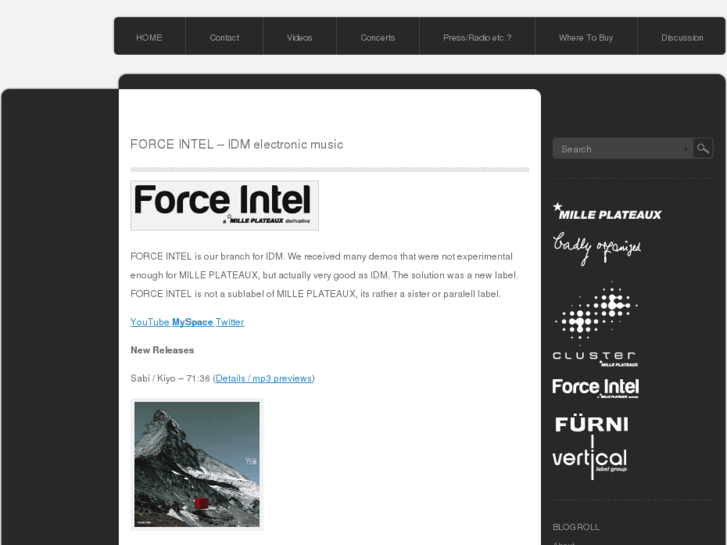Viewport: 727px width, 545px height.
Task: Follow the MySpace link
Action: tap(192, 322)
